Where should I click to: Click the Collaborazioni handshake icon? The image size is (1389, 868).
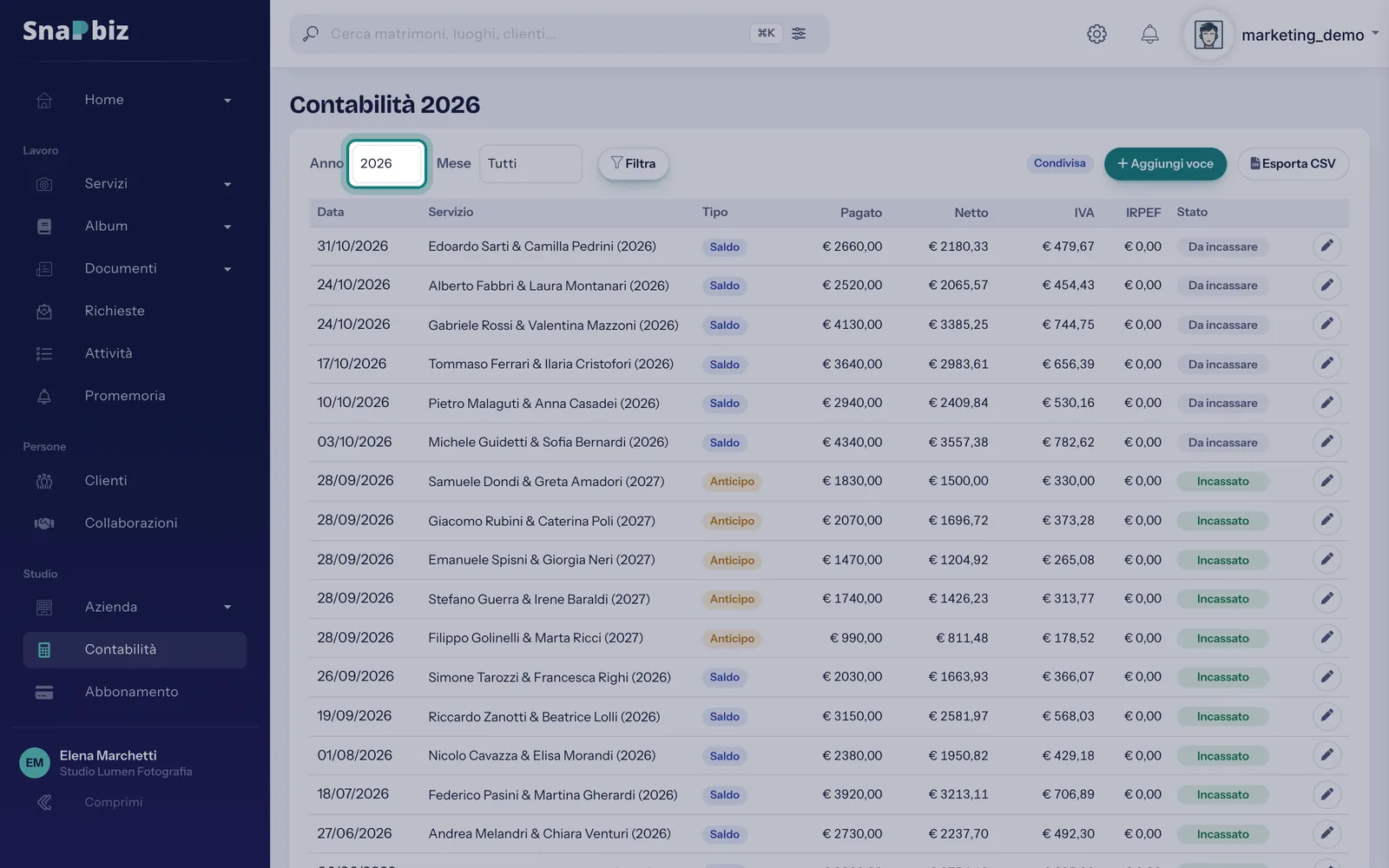click(44, 523)
